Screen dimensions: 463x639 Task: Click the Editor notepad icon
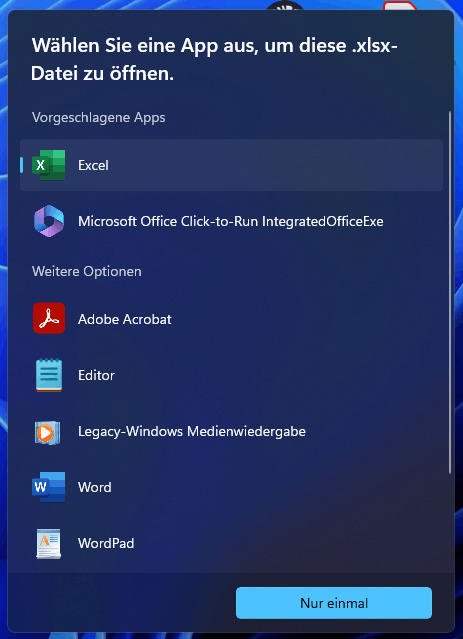(x=49, y=375)
